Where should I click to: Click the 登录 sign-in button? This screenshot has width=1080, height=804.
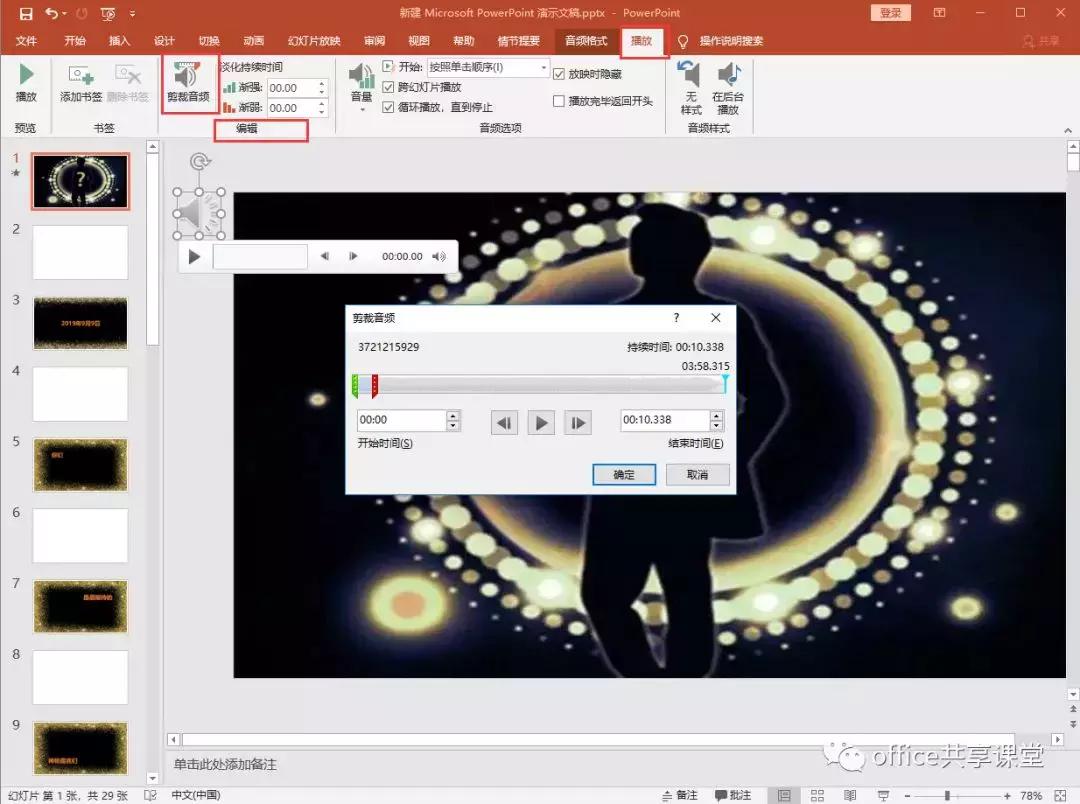(891, 12)
